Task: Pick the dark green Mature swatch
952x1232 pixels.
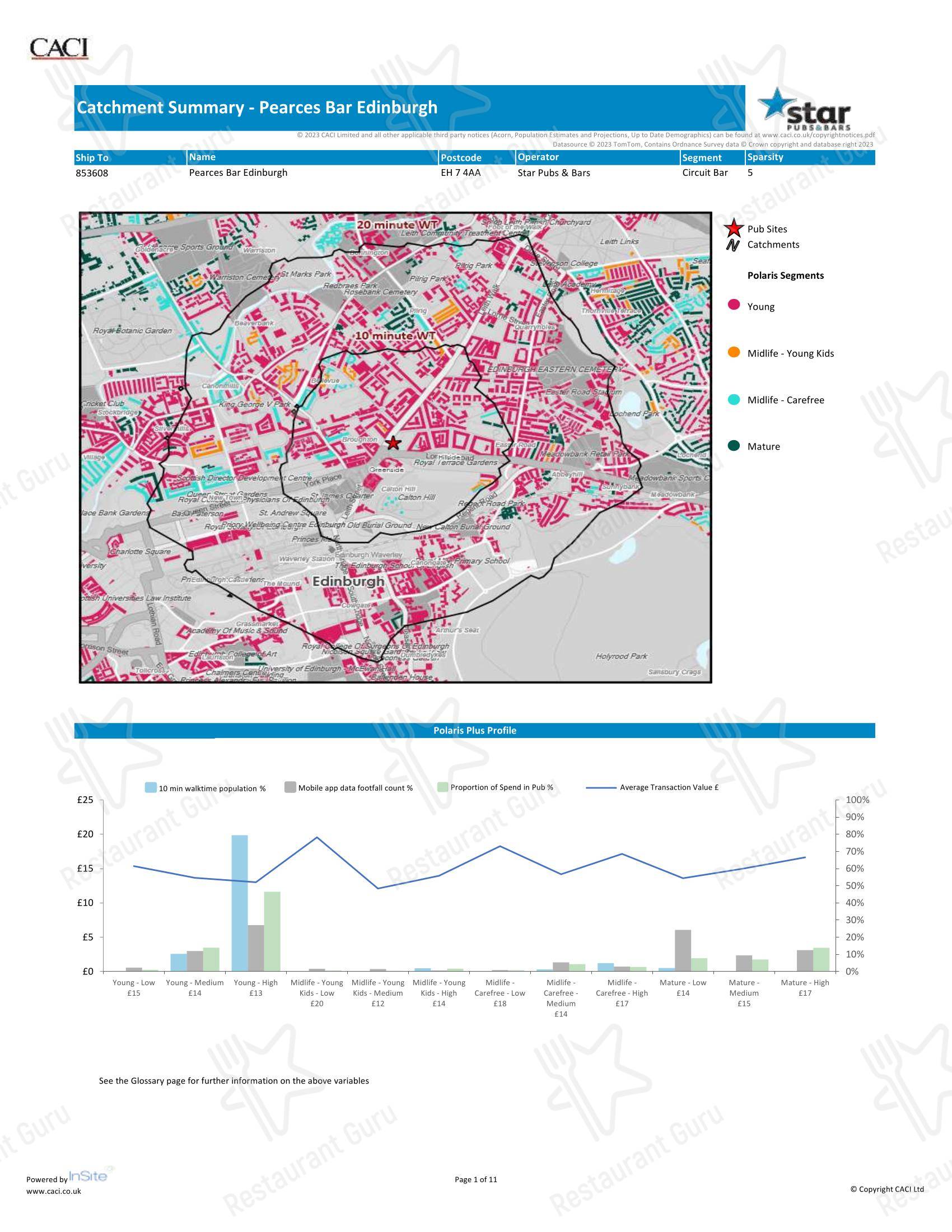Action: pyautogui.click(x=734, y=446)
